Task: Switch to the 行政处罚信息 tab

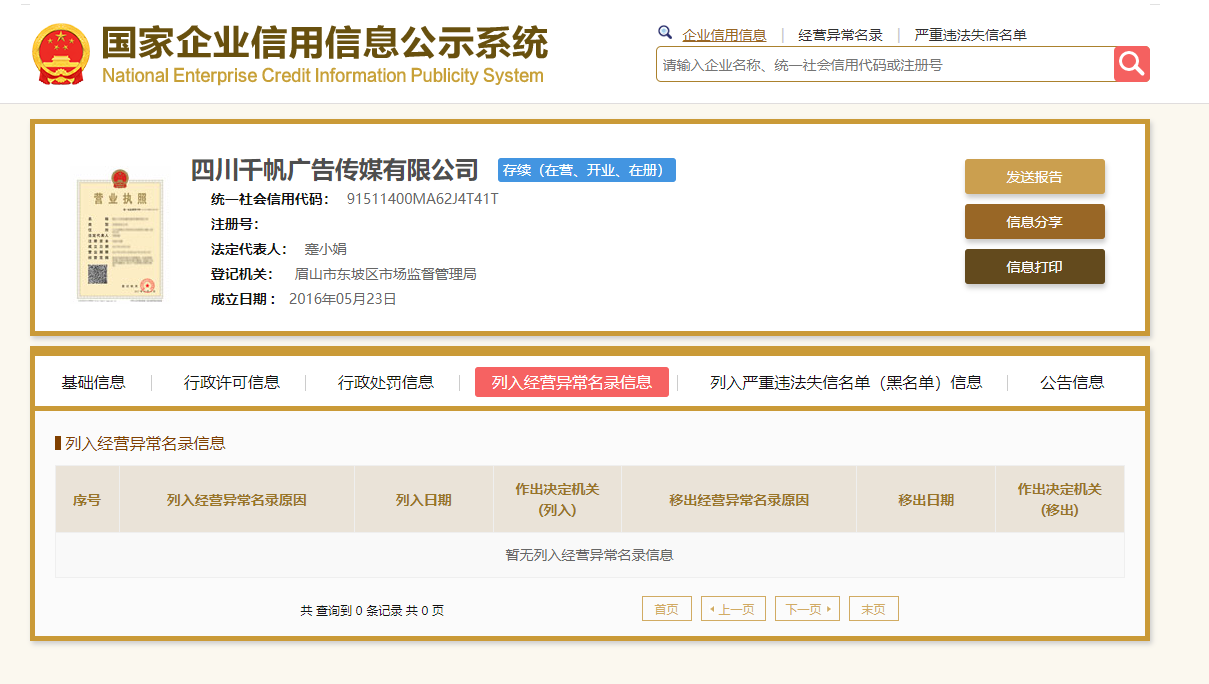Action: pyautogui.click(x=386, y=382)
